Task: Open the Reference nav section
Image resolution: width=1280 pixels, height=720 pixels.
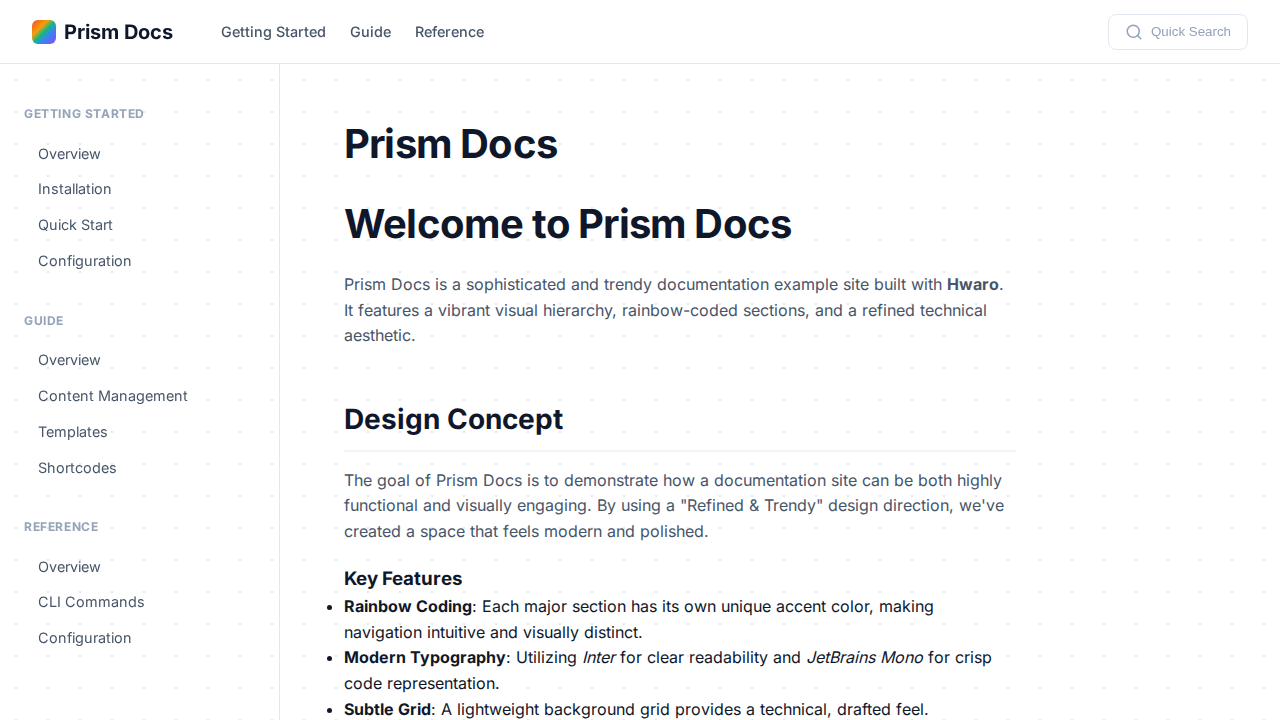Action: click(x=449, y=31)
